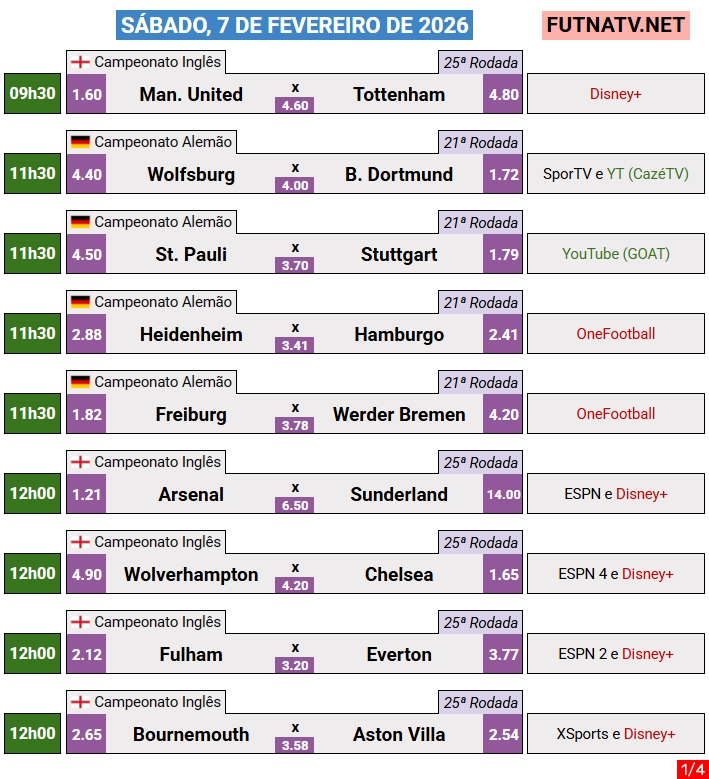This screenshot has height=779, width=709.
Task: Click the England flag above Arsenal x Sunderland
Action: point(80,462)
